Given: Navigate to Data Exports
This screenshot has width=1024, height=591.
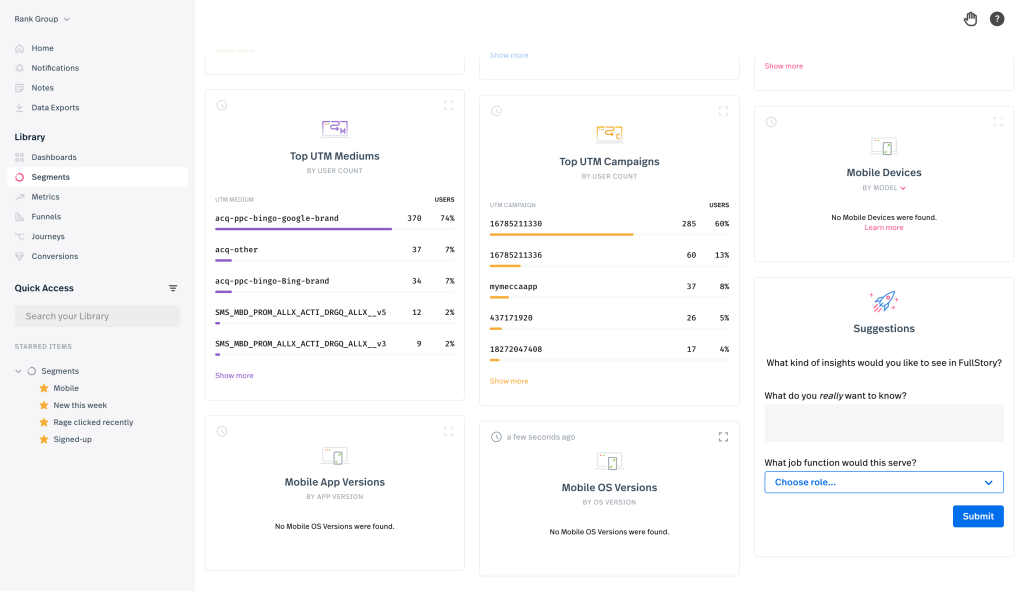Looking at the screenshot, I should [55, 107].
